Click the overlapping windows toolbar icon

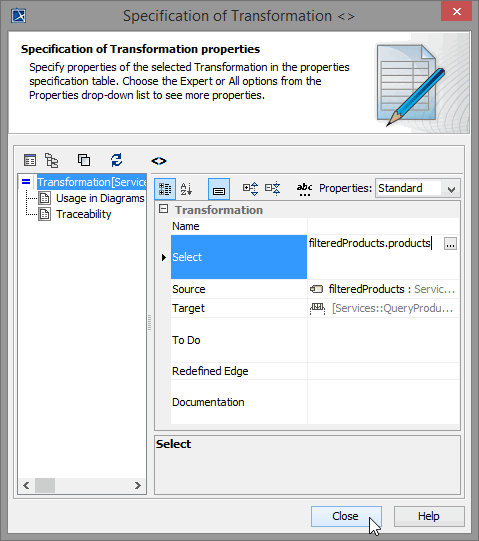tap(84, 160)
